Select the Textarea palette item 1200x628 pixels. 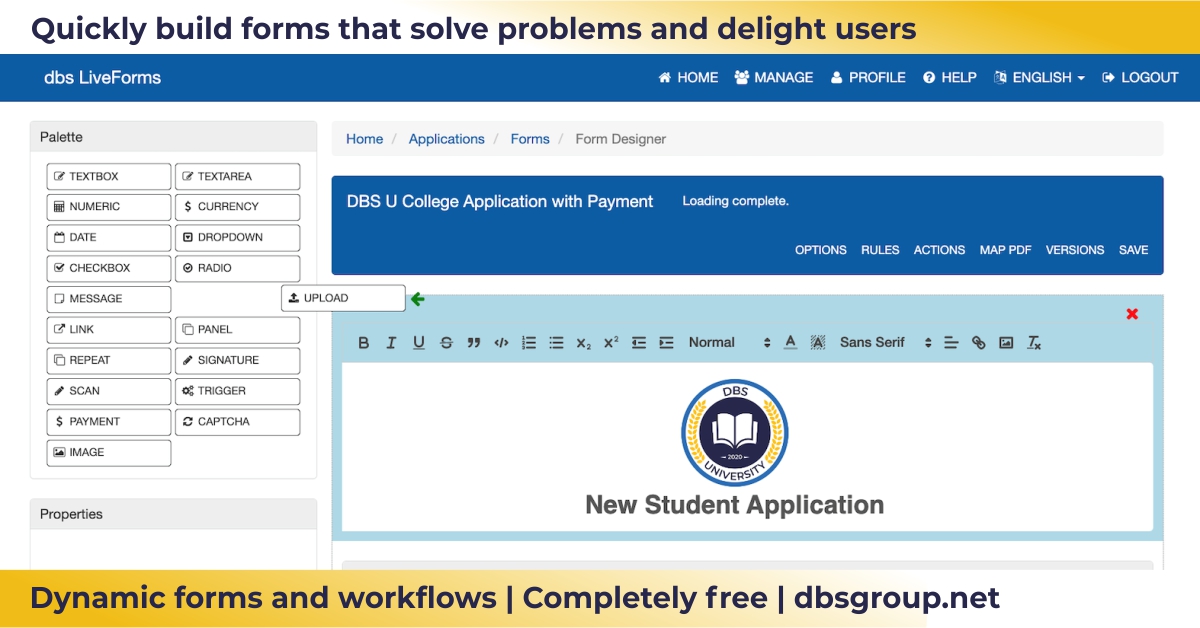238,177
